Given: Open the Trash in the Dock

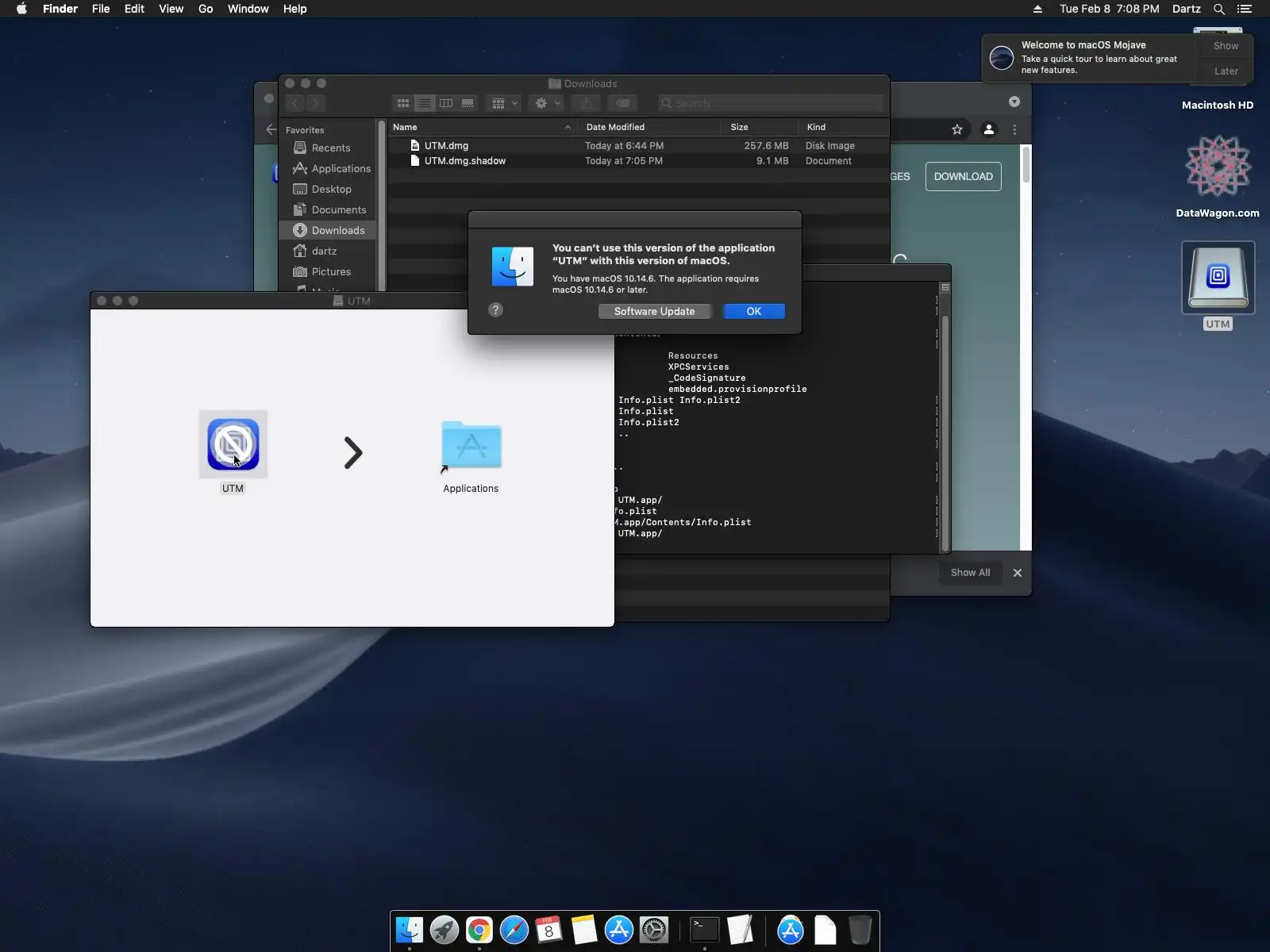Looking at the screenshot, I should 860,930.
